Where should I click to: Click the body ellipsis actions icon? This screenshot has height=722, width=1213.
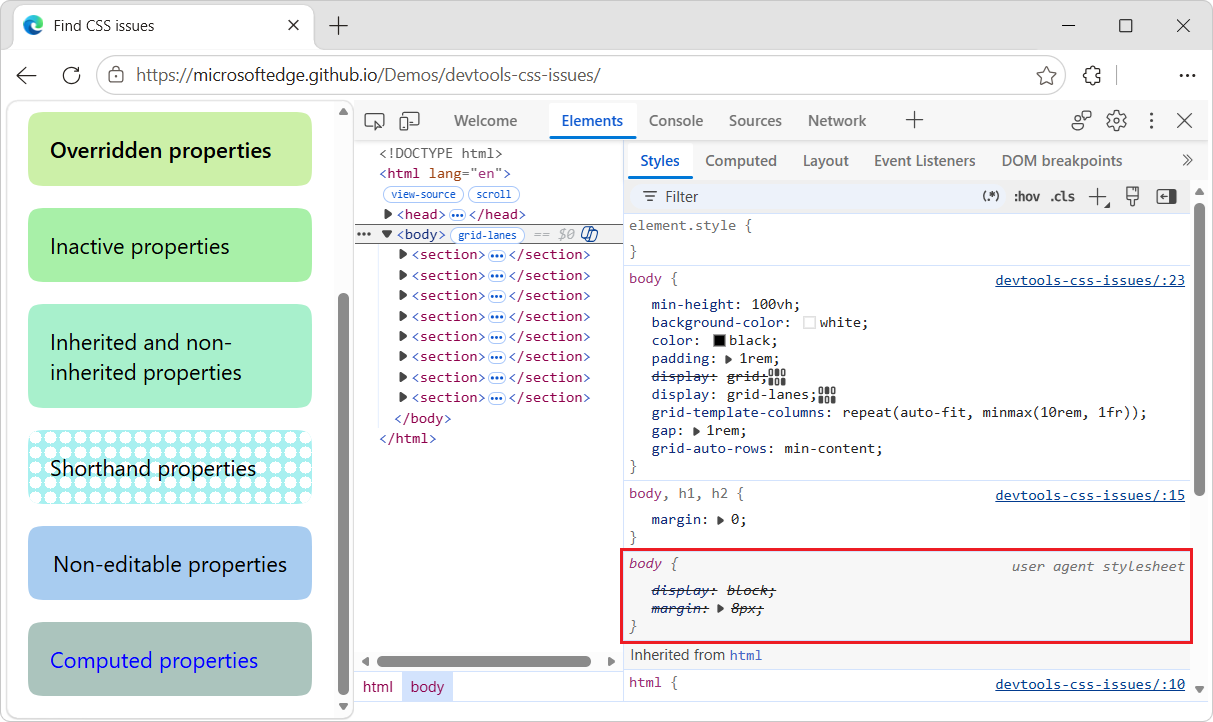pos(364,234)
